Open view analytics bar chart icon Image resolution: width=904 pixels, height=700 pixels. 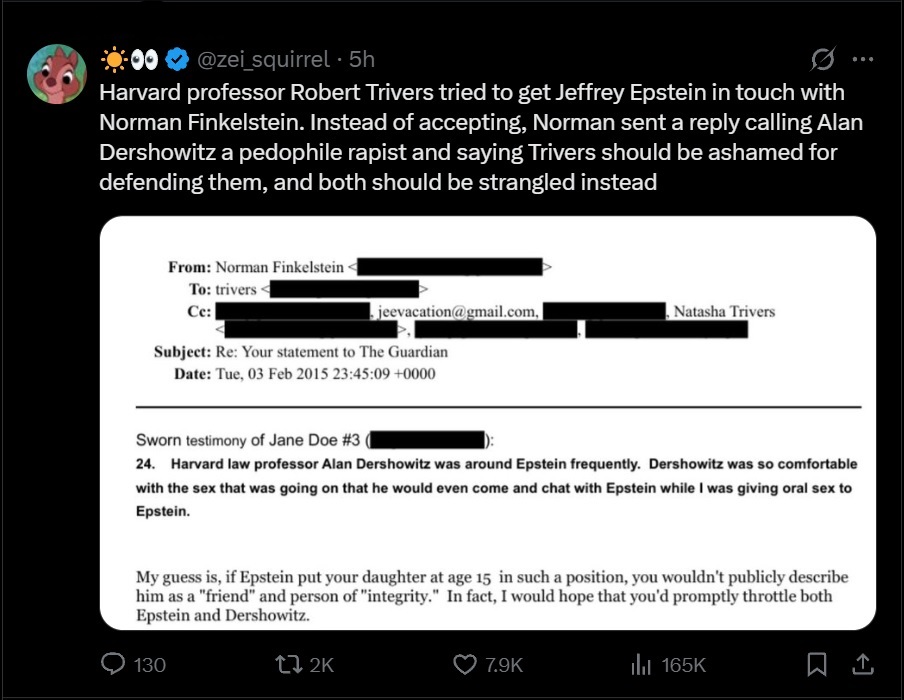point(641,664)
